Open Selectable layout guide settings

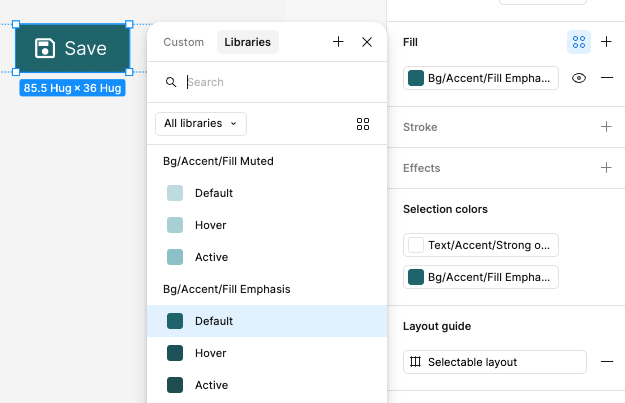[494, 362]
